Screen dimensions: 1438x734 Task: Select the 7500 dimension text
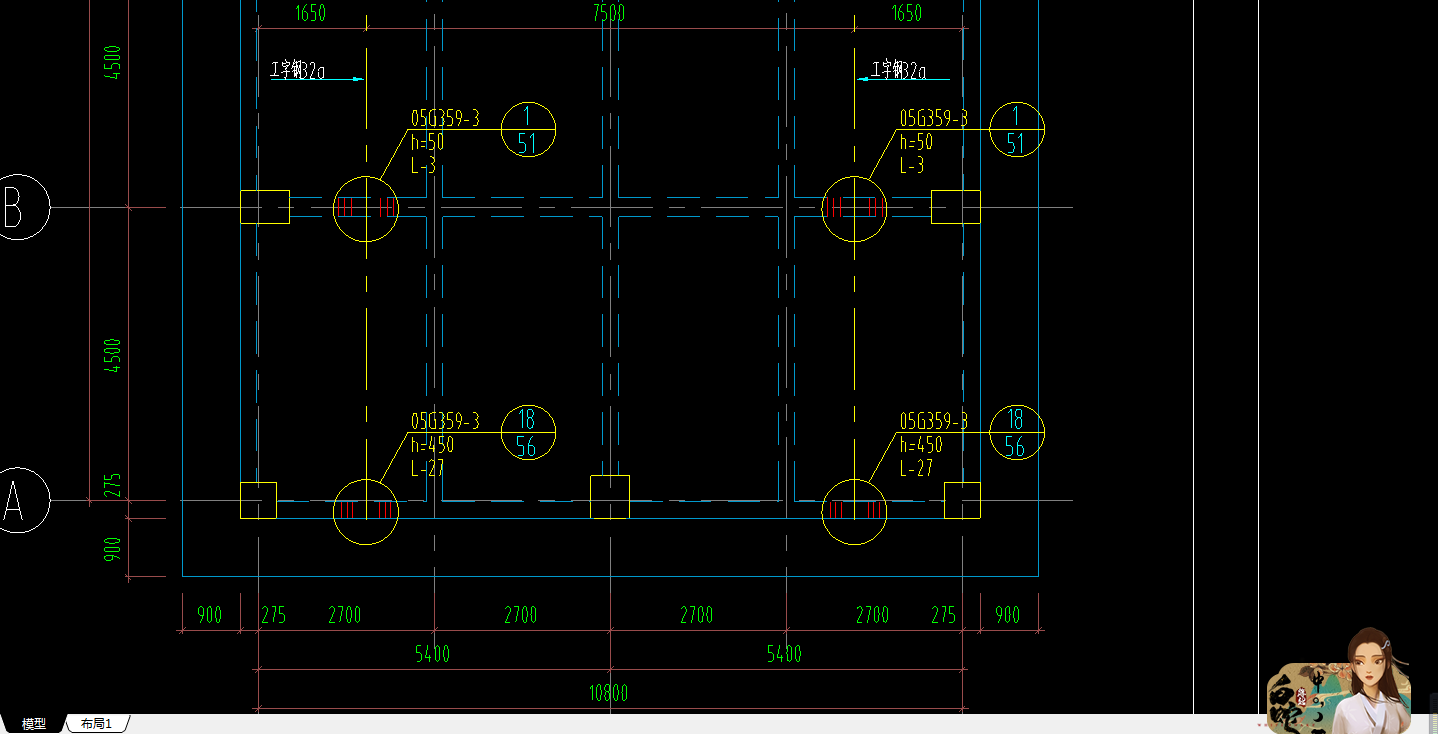tap(608, 13)
